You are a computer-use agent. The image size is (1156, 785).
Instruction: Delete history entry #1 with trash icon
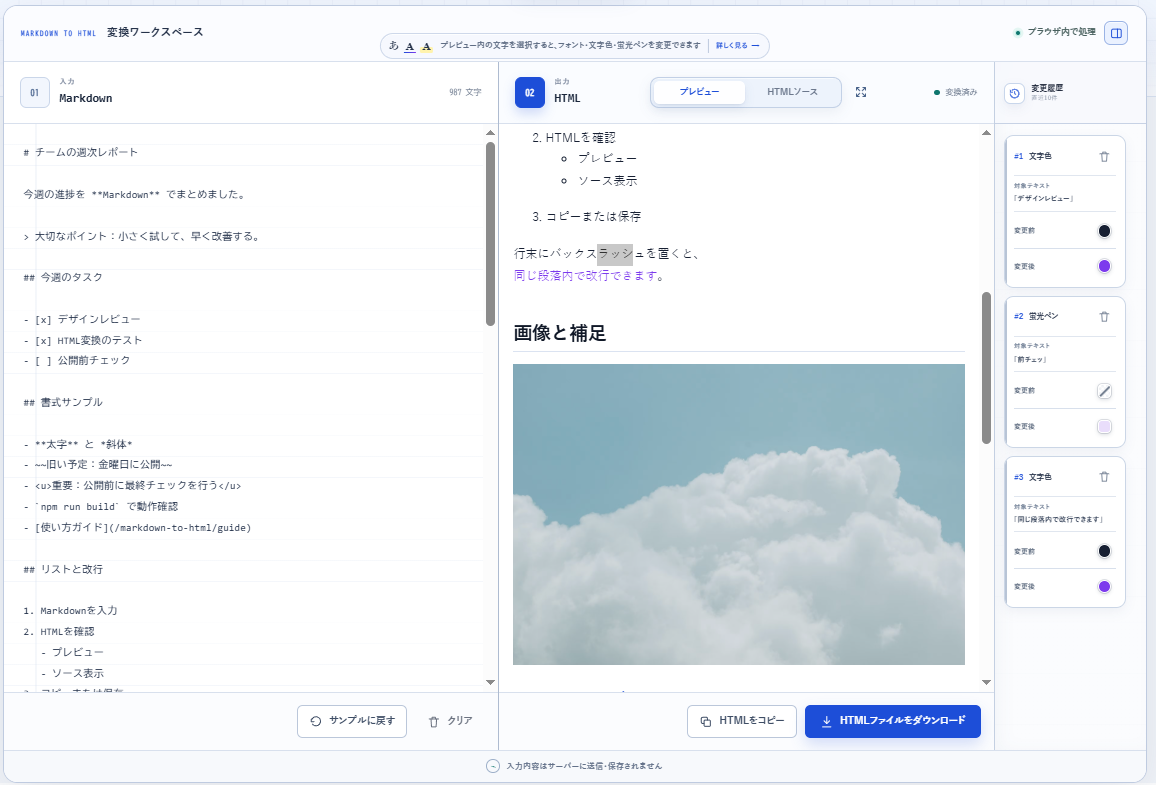tap(1104, 156)
